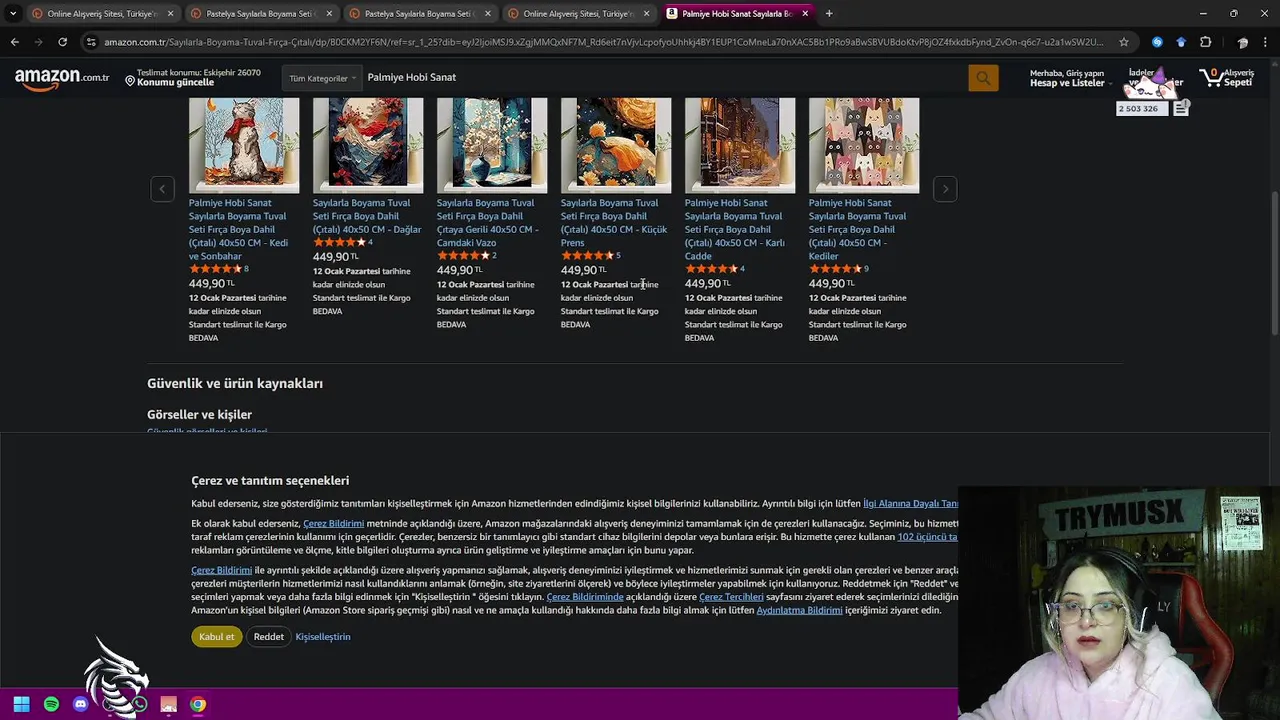The image size is (1280, 720).
Task: Open Spotify from taskbar
Action: (51, 704)
